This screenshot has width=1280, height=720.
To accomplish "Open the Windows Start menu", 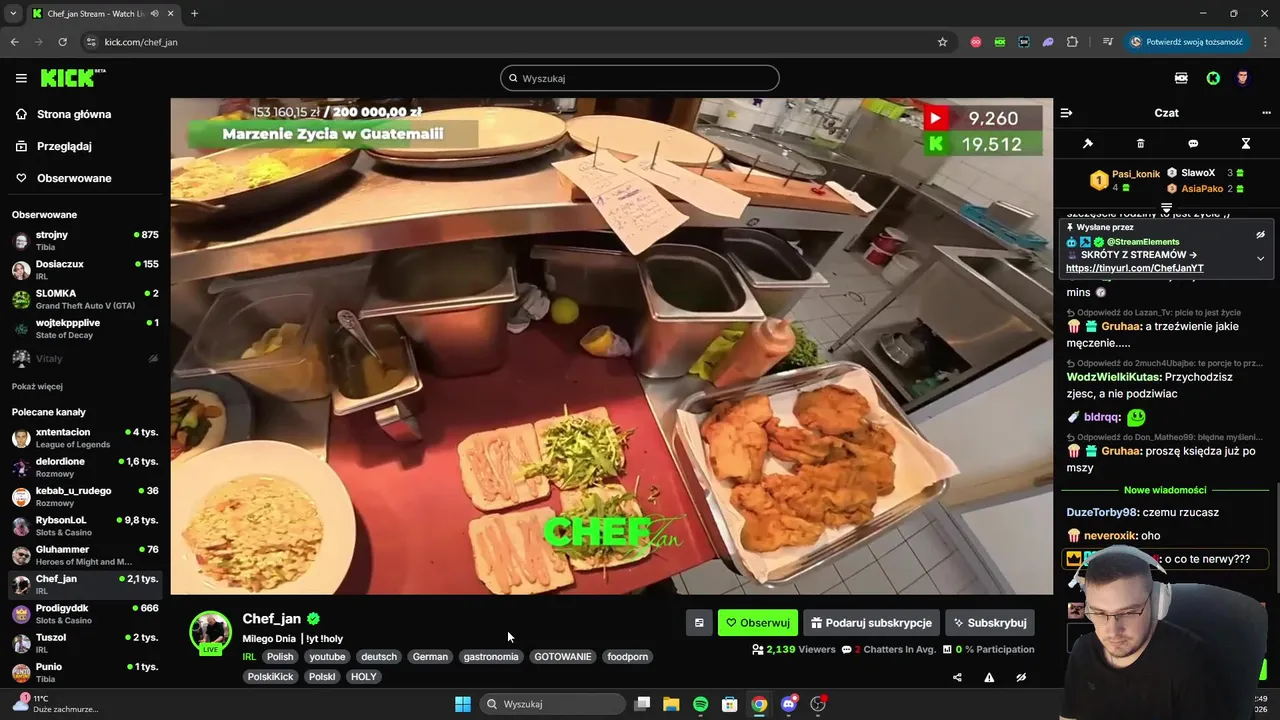I will [463, 704].
